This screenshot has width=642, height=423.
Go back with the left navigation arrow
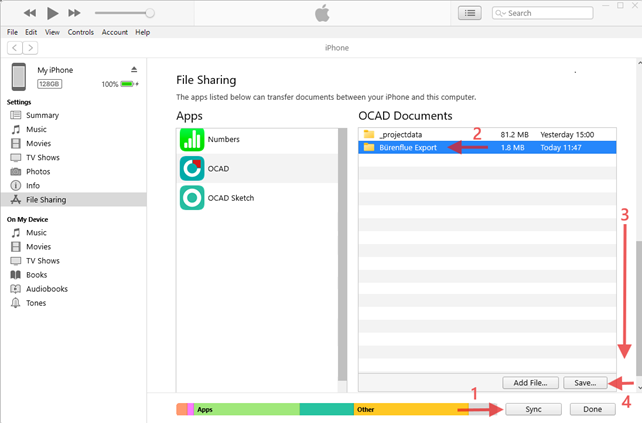click(15, 48)
